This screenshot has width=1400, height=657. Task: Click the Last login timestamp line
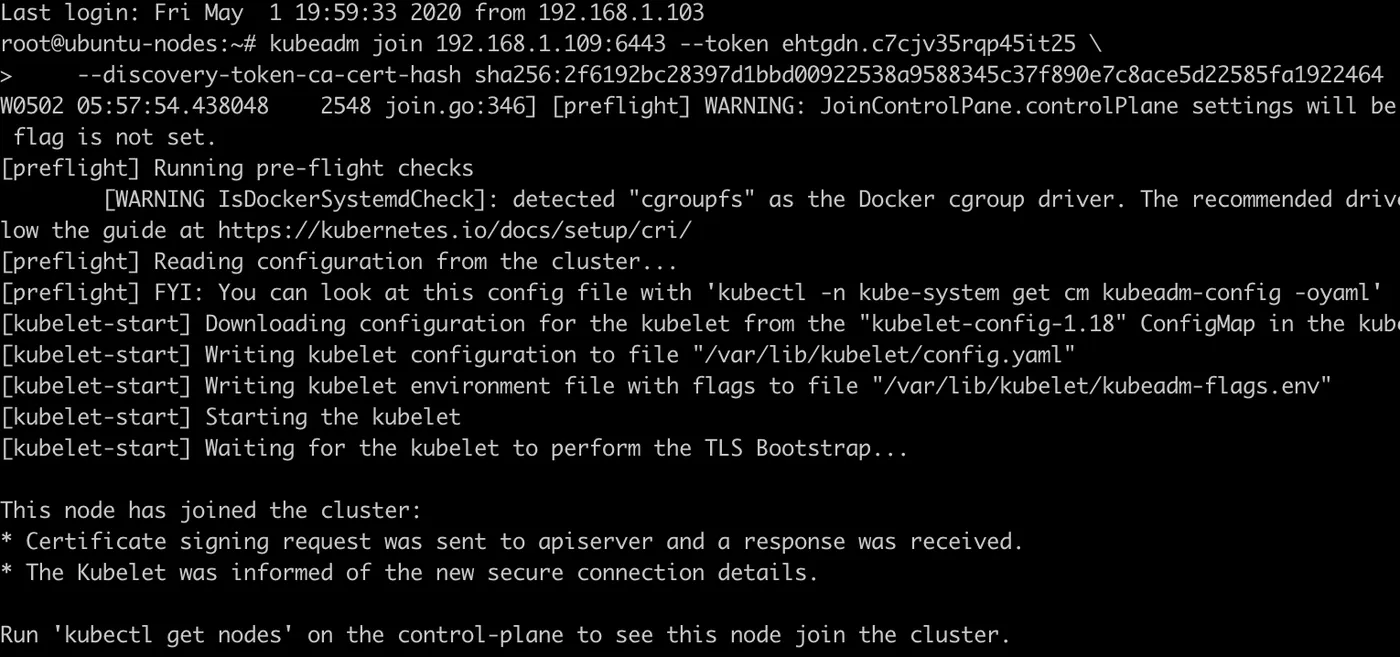coord(352,13)
